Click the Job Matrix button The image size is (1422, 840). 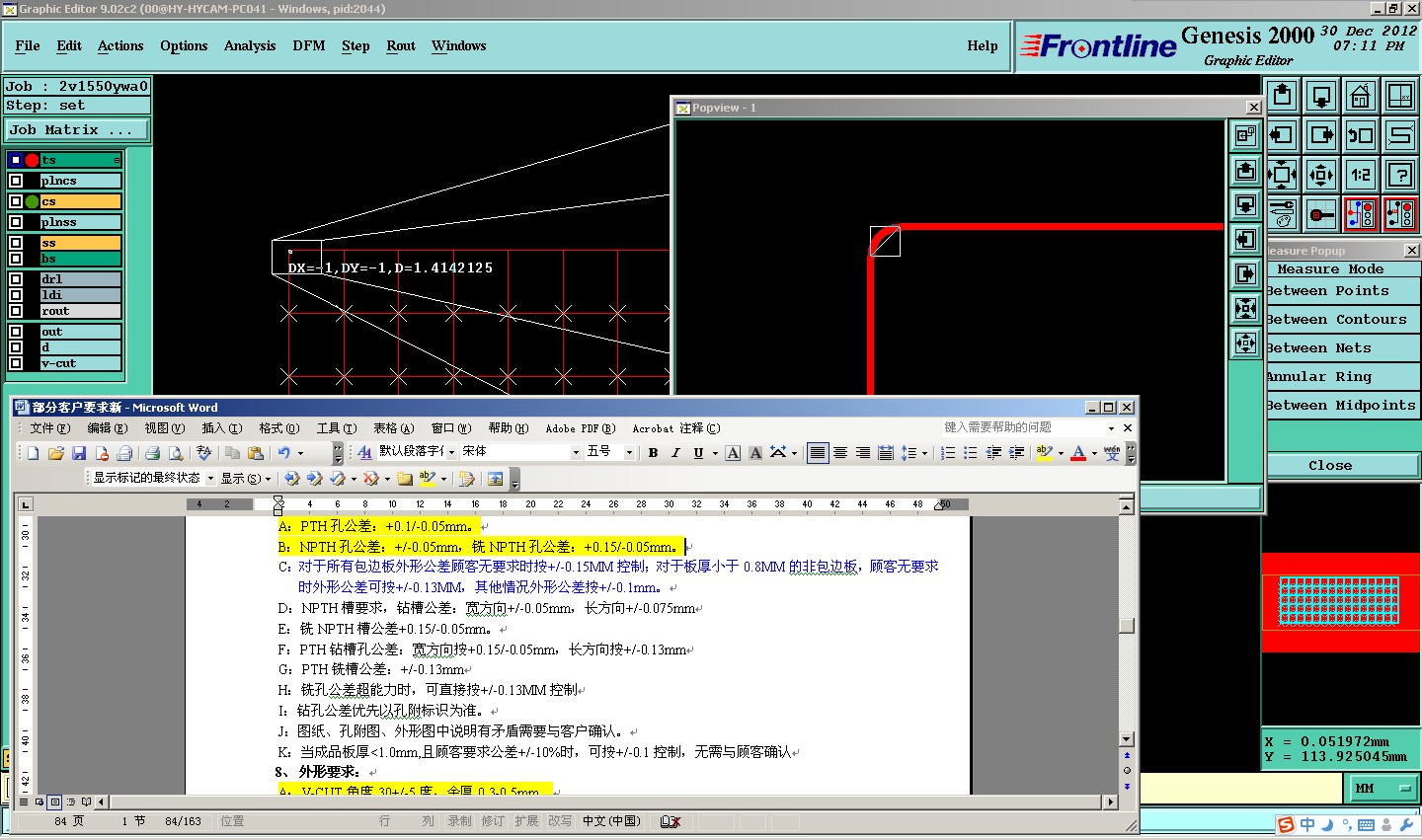(77, 129)
